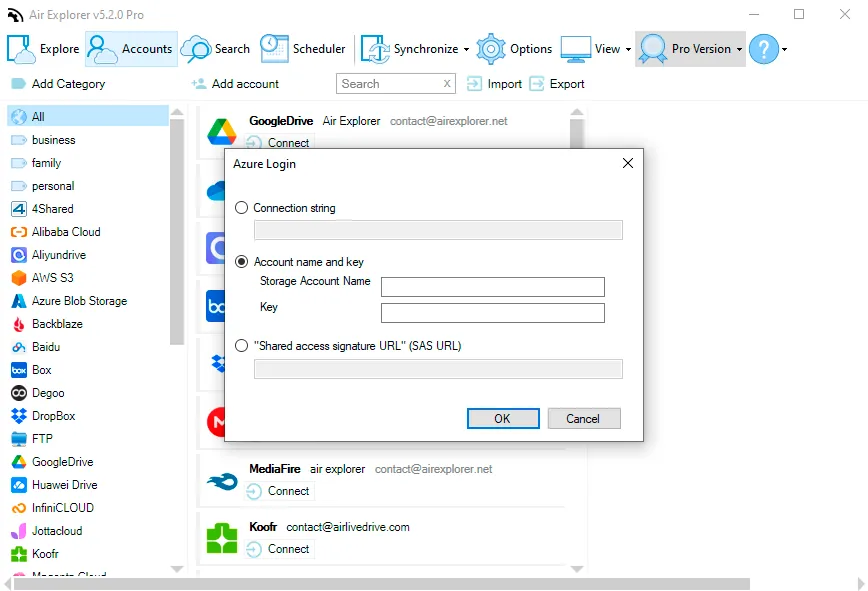Connect the MediaFire account
The width and height of the screenshot is (868, 591).
(x=279, y=491)
